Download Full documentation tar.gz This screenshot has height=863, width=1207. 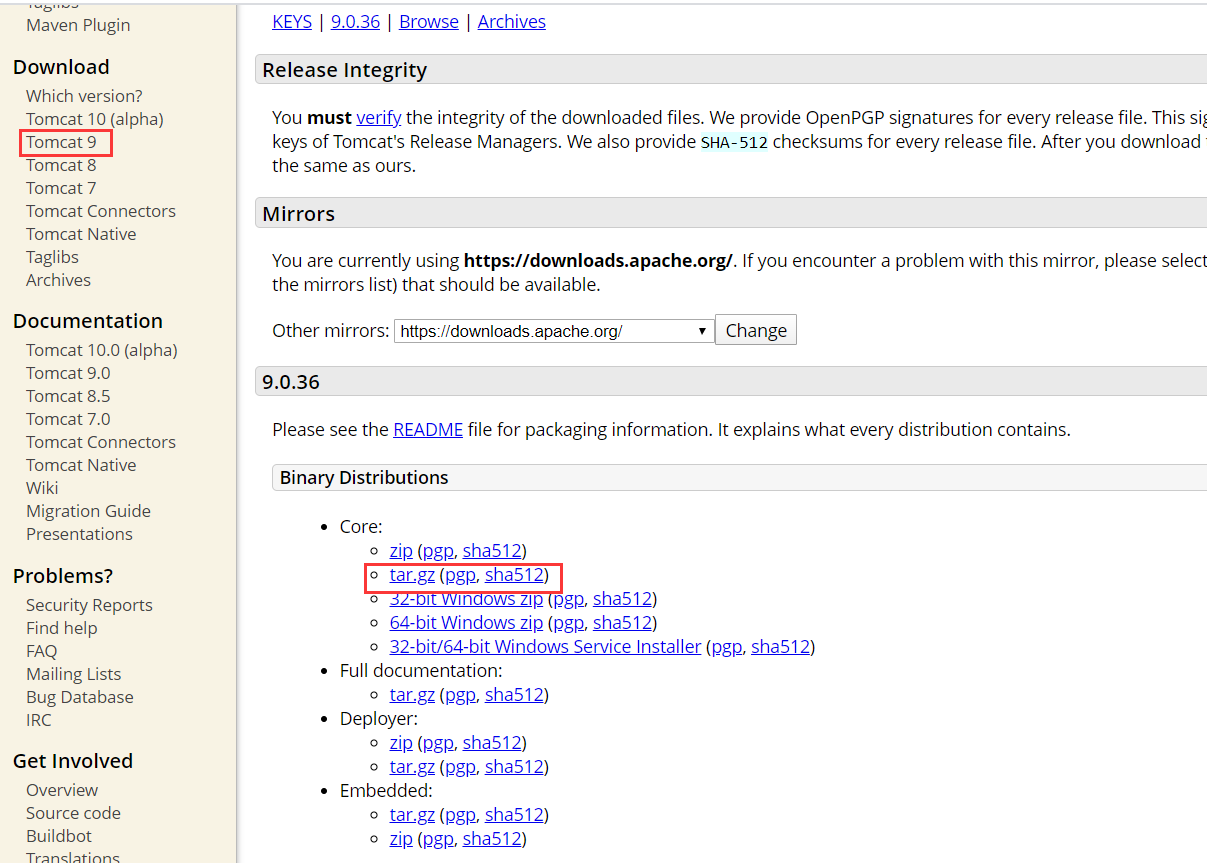coord(412,694)
